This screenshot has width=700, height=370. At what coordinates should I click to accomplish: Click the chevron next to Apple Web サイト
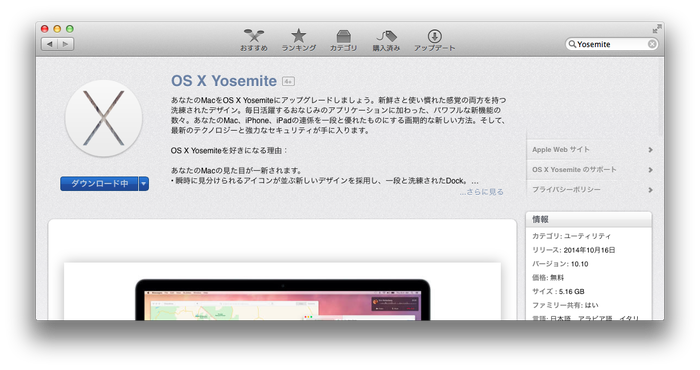[x=650, y=150]
